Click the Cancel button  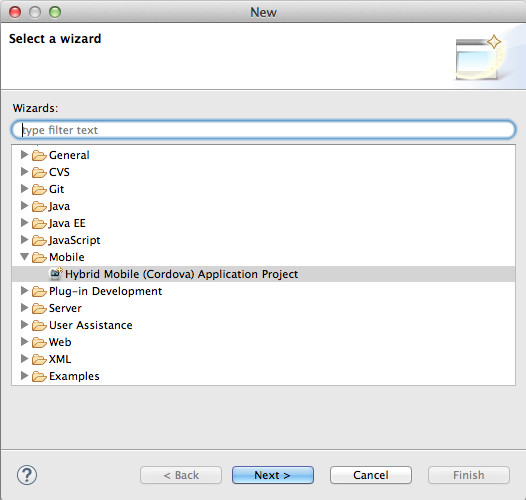[371, 475]
